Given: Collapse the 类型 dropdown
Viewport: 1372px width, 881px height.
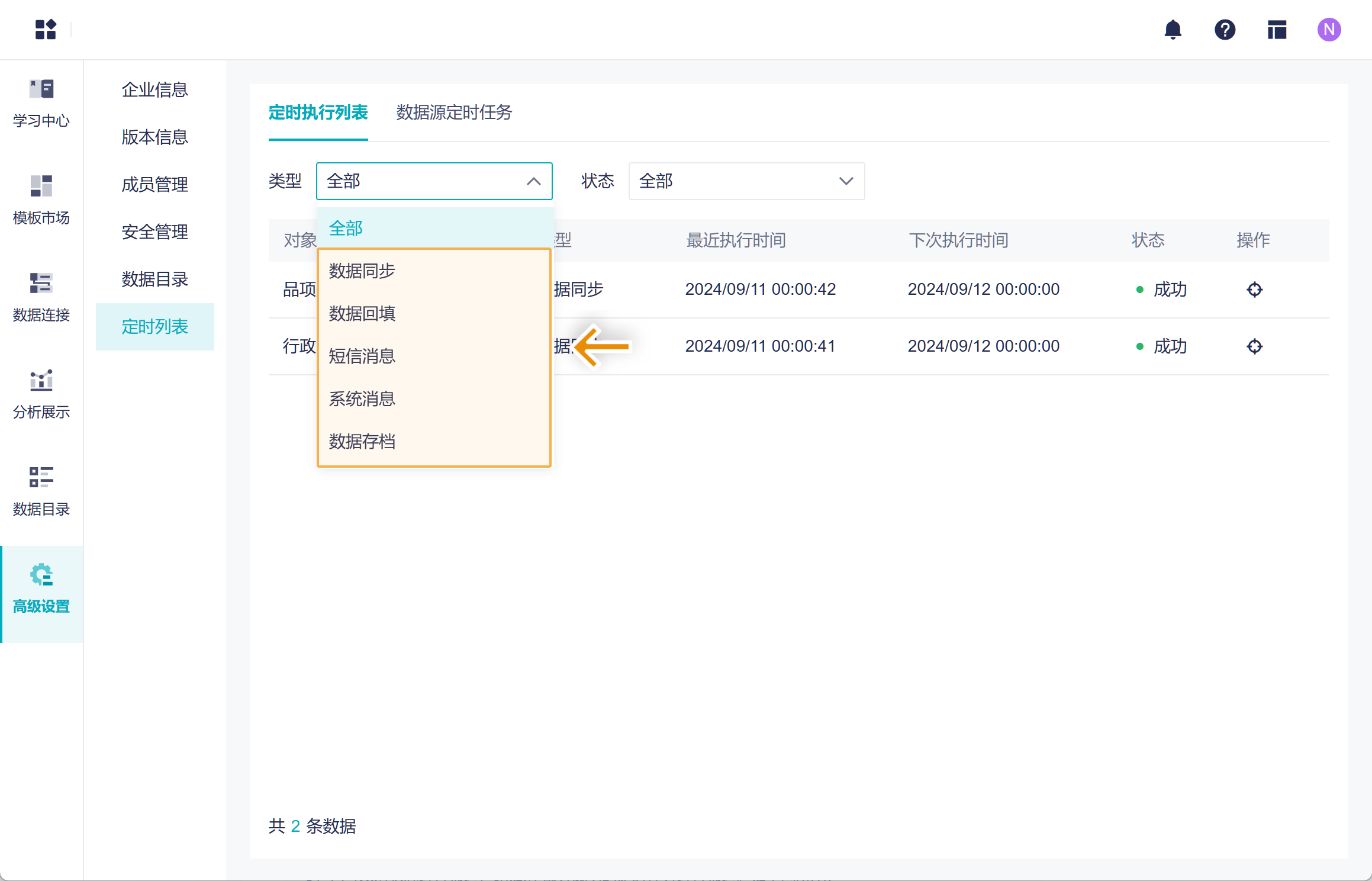Looking at the screenshot, I should click(x=533, y=181).
